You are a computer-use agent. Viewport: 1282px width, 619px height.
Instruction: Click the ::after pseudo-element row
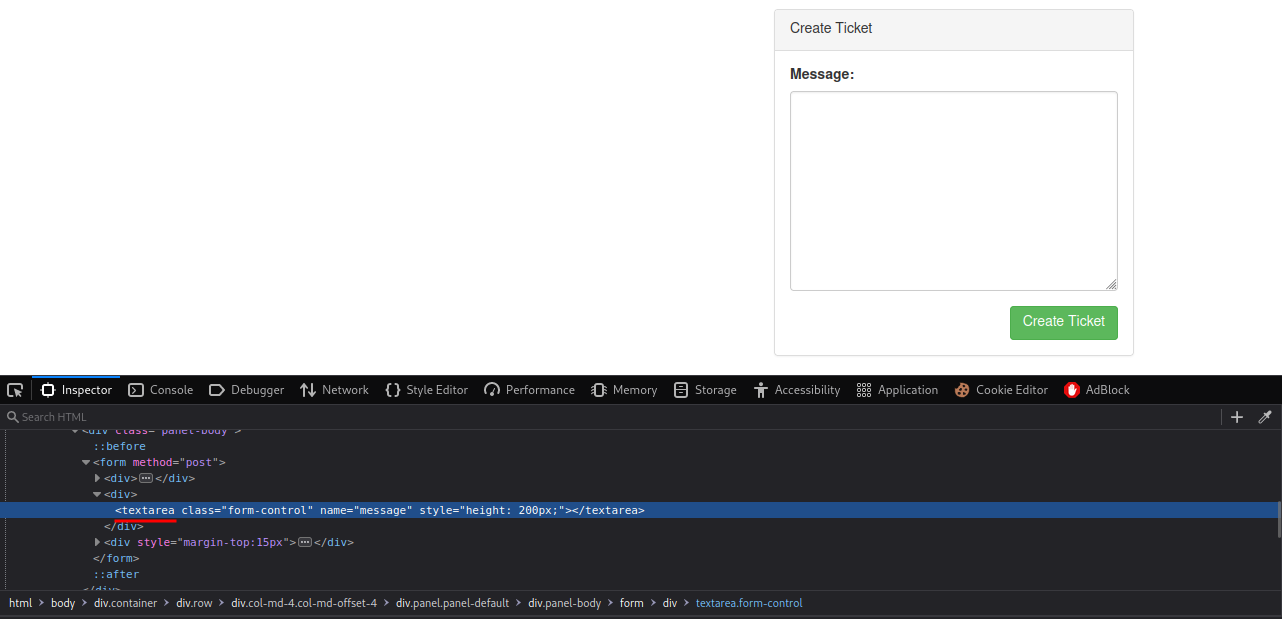[116, 575]
